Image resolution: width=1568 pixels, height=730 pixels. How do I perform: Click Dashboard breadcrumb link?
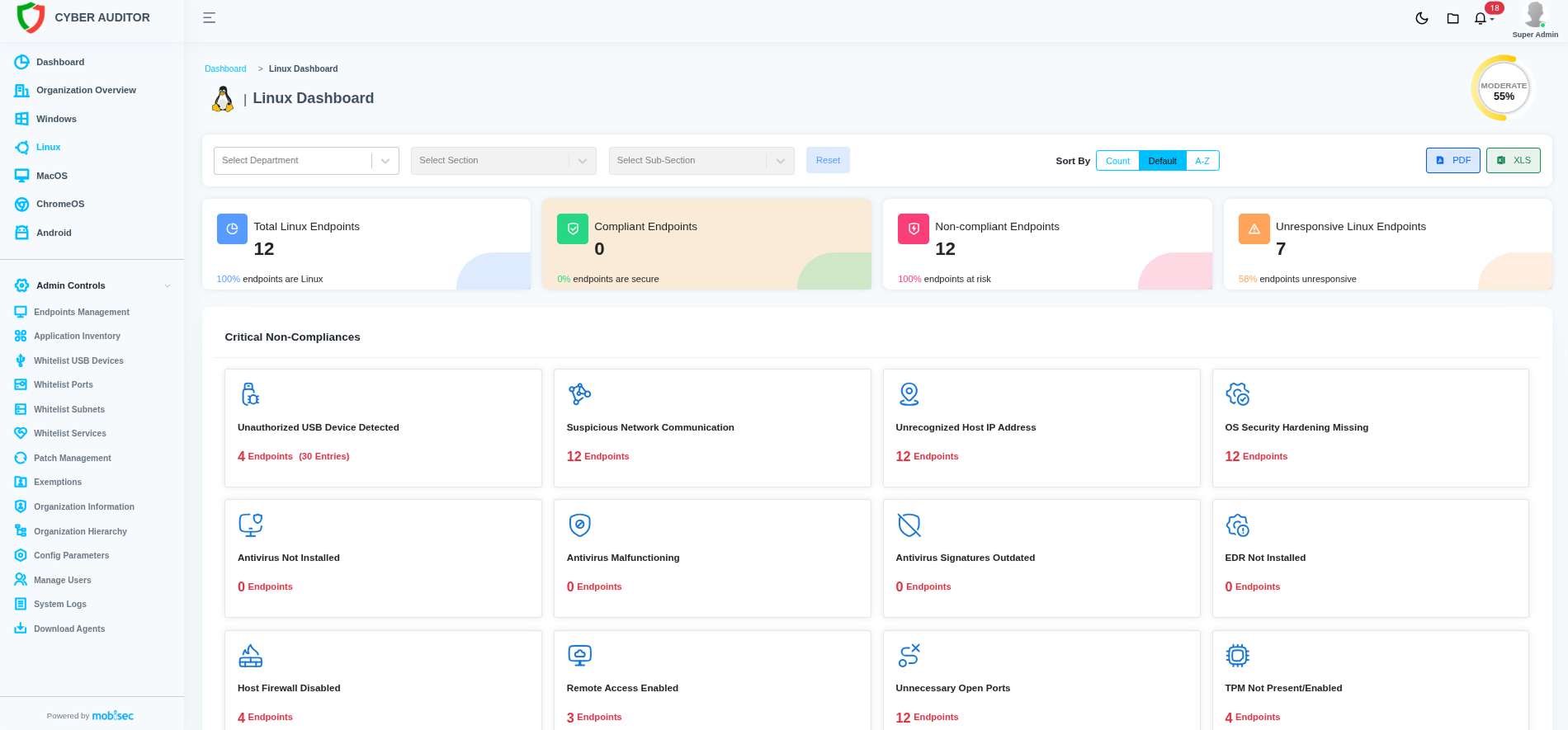[x=225, y=69]
